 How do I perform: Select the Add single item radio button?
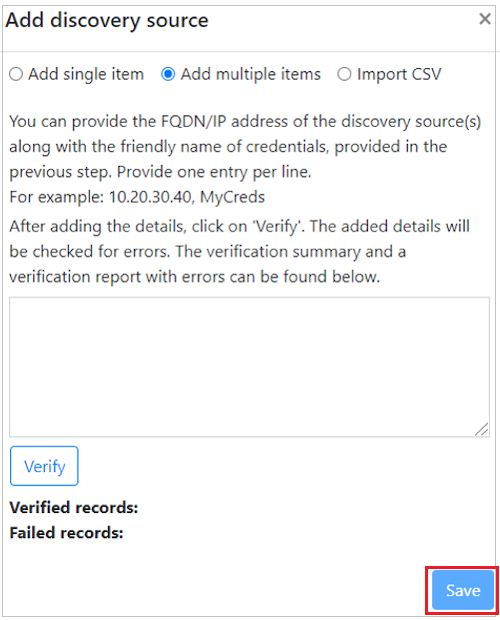[x=16, y=74]
